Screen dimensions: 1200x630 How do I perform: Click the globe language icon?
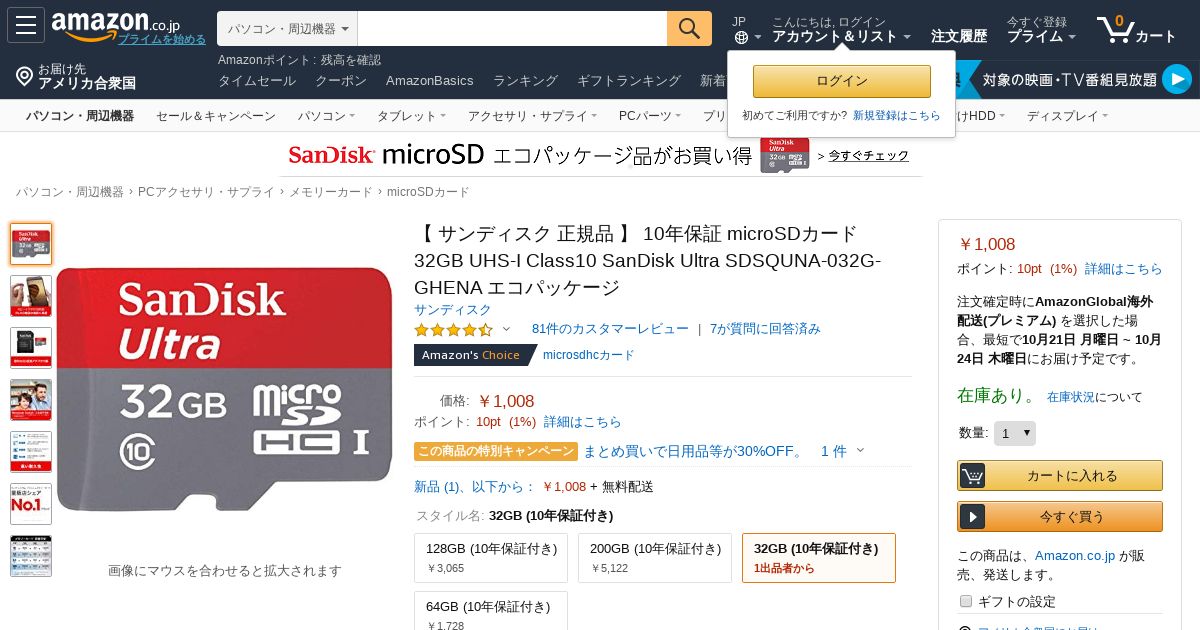741,37
